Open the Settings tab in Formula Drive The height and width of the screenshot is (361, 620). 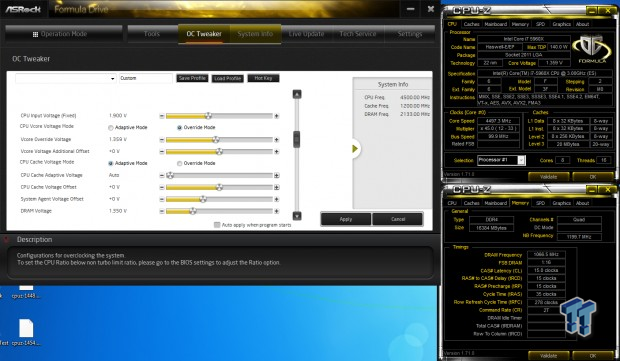[410, 34]
